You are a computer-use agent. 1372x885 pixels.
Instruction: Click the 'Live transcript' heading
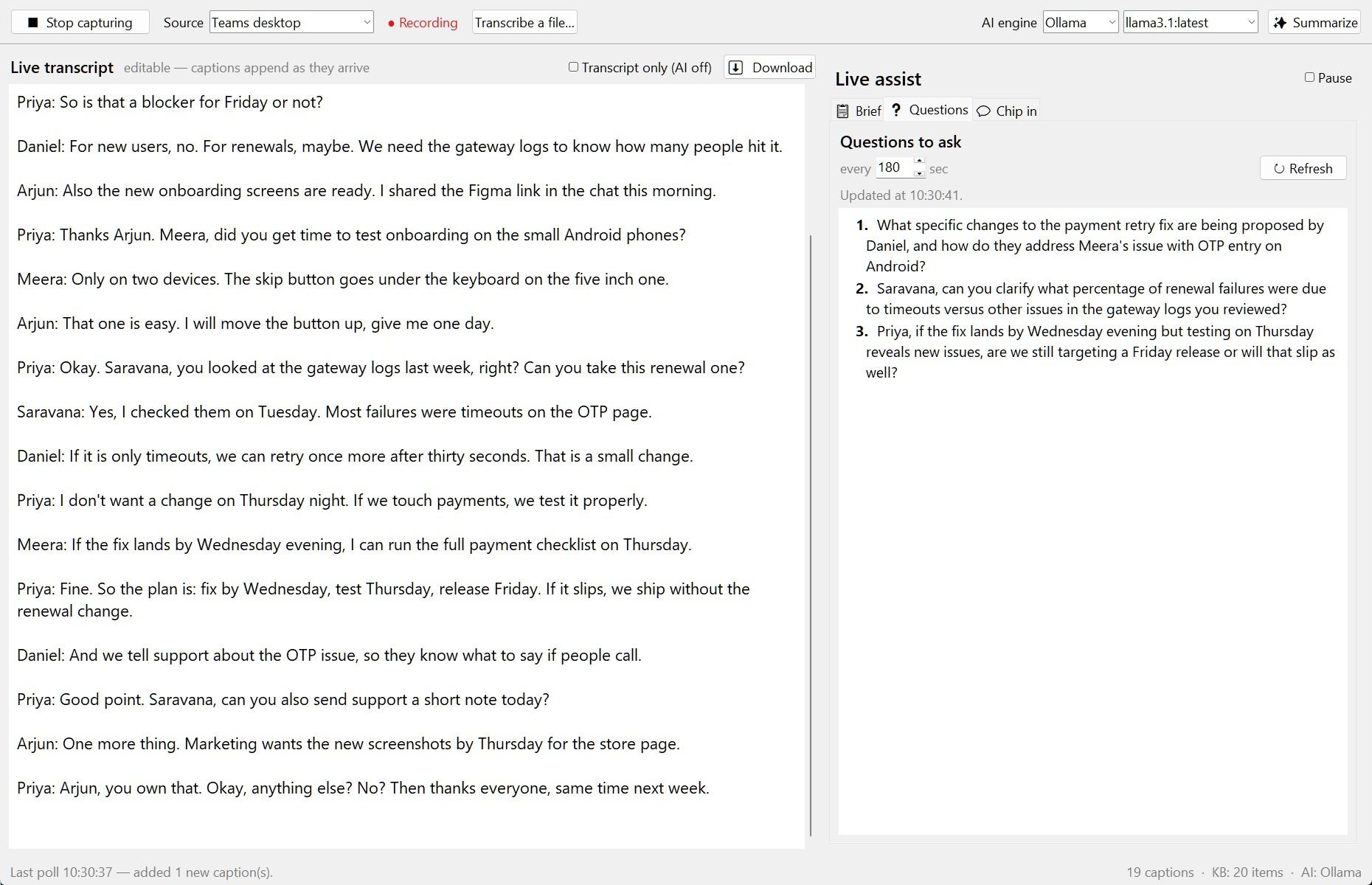(x=62, y=68)
